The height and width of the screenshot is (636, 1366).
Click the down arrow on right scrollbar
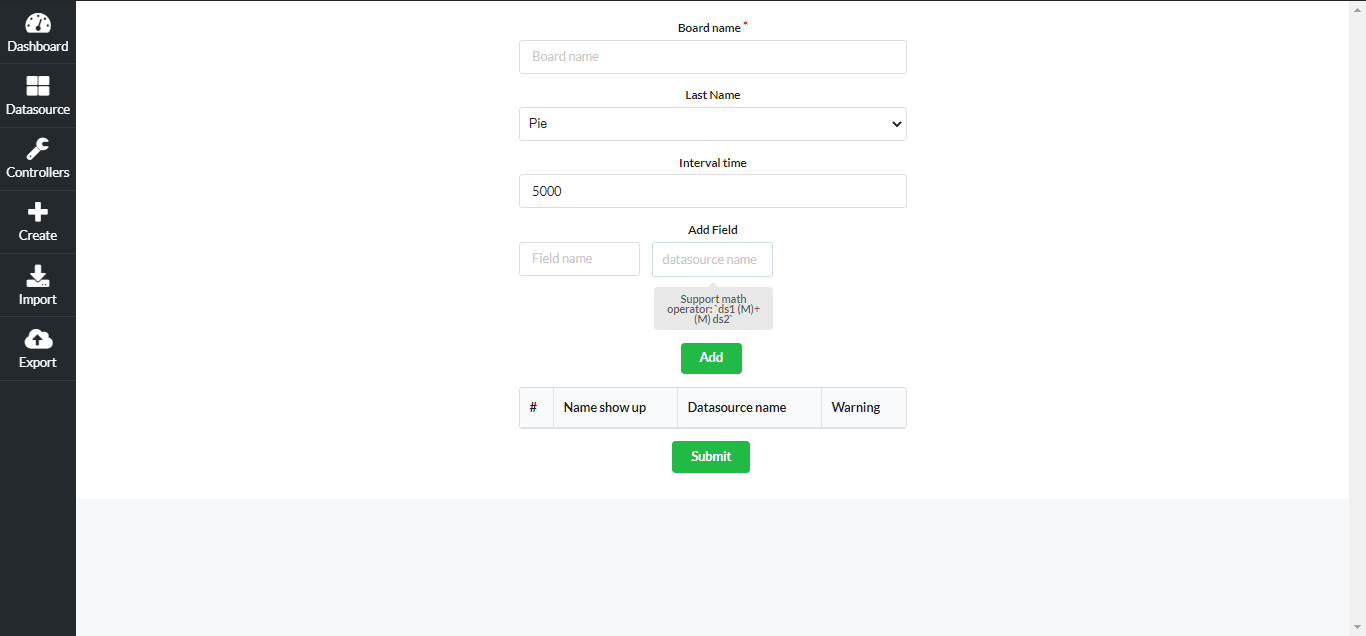(1358, 628)
